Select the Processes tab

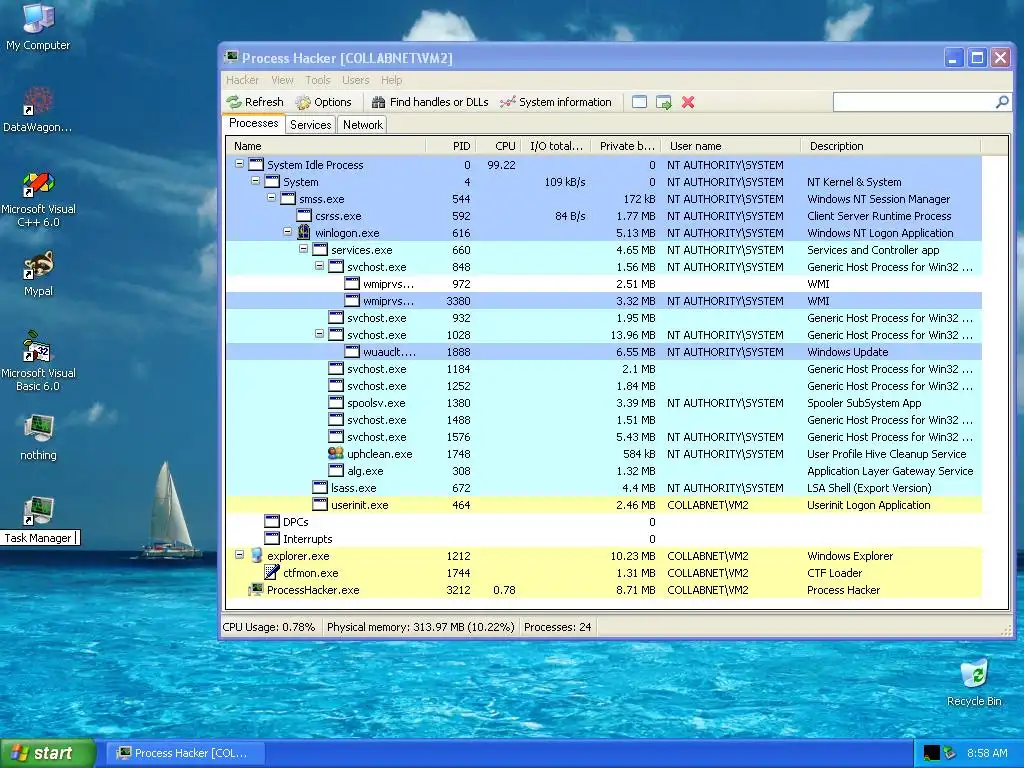[x=253, y=123]
